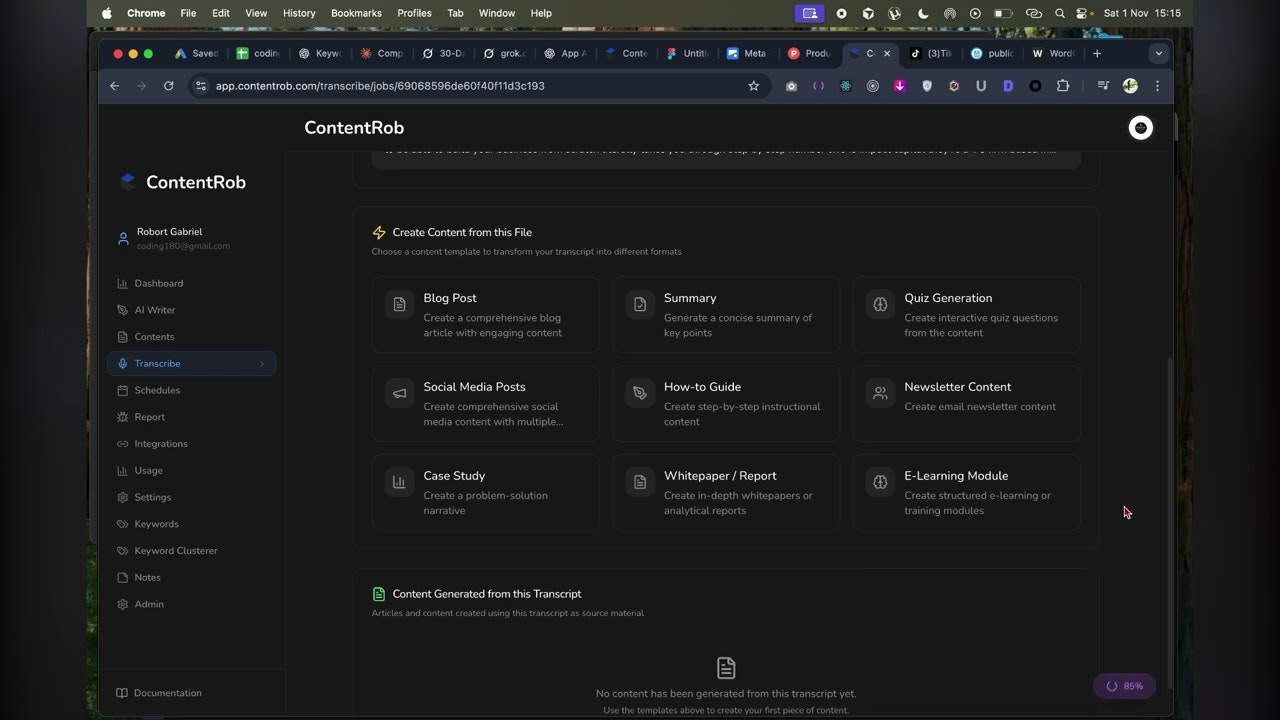Open the Profiles menu in menu bar

point(414,13)
